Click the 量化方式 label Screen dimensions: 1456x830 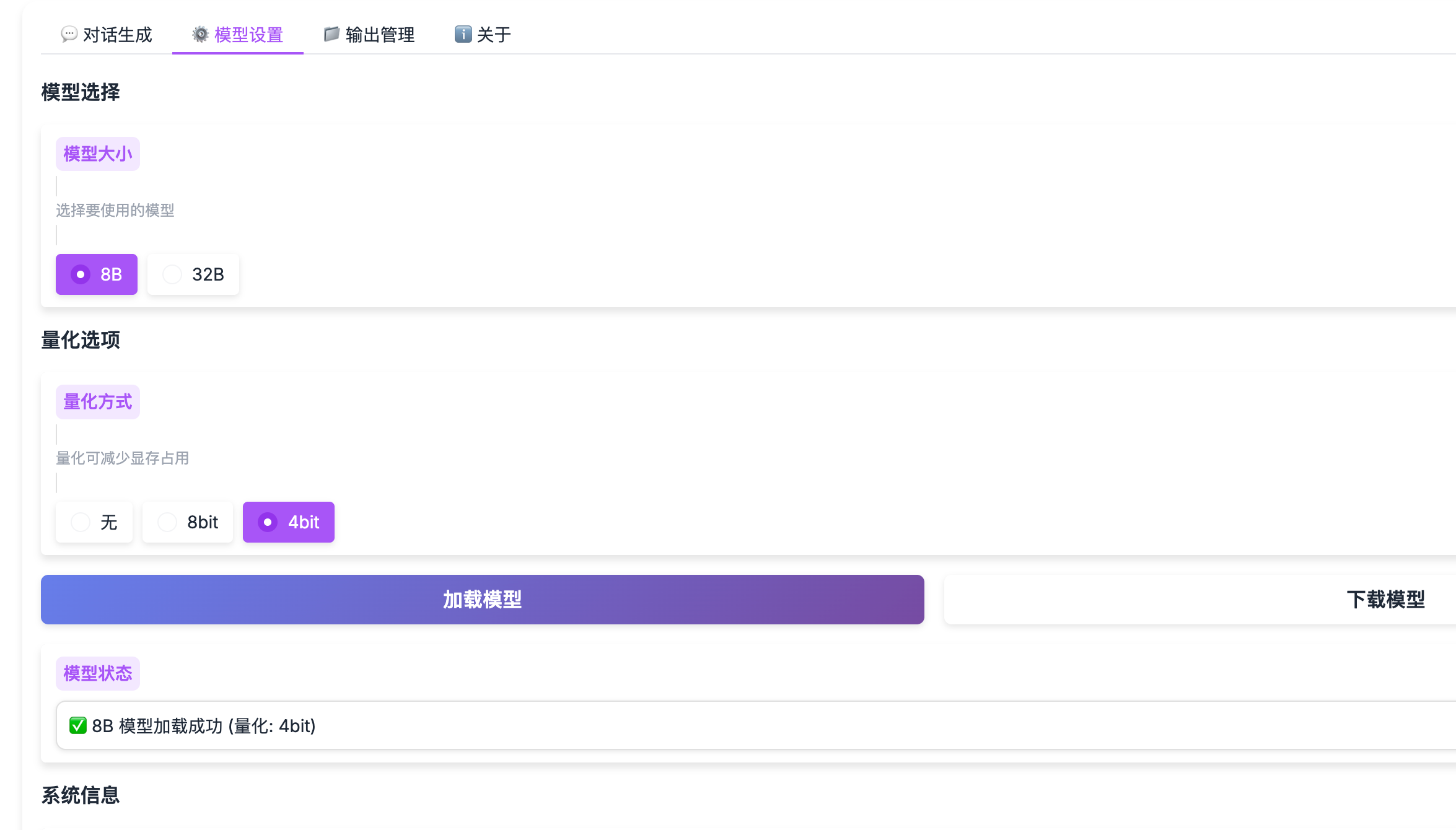pyautogui.click(x=98, y=402)
